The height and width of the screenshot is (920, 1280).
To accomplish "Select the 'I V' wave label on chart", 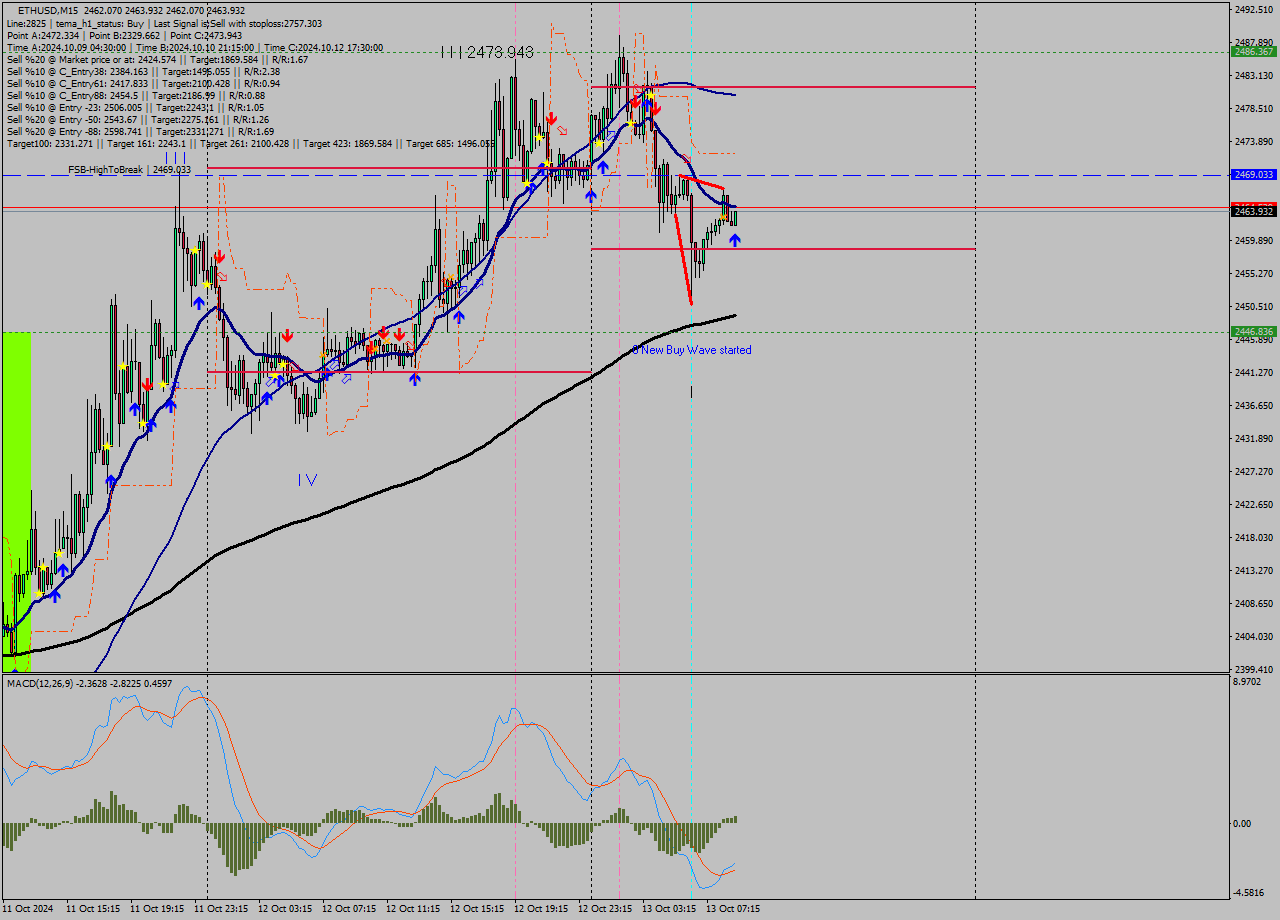I will pos(307,480).
